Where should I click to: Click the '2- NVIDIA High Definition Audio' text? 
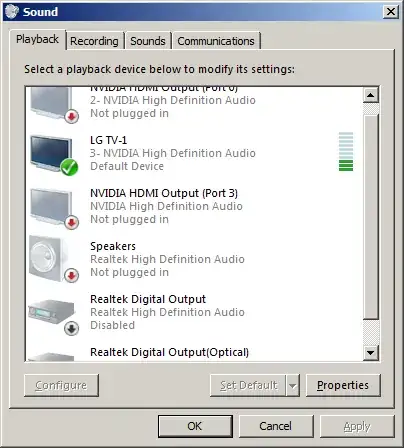point(173,100)
